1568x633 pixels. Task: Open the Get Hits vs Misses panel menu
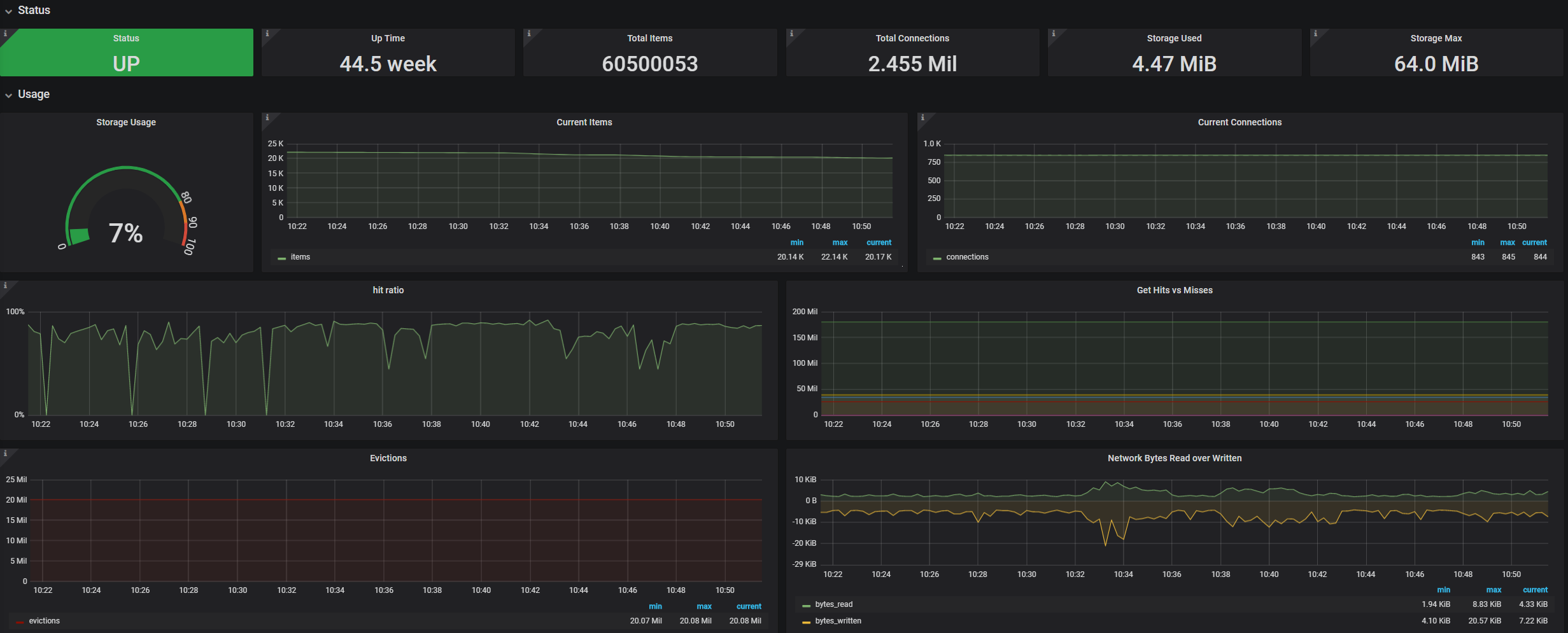[1175, 289]
